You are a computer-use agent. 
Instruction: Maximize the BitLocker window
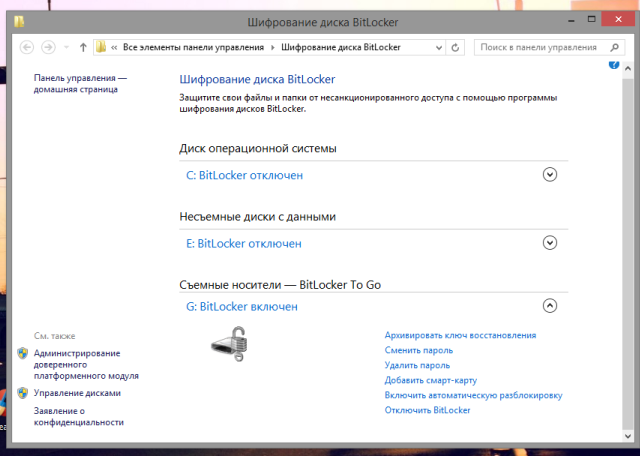click(x=592, y=19)
